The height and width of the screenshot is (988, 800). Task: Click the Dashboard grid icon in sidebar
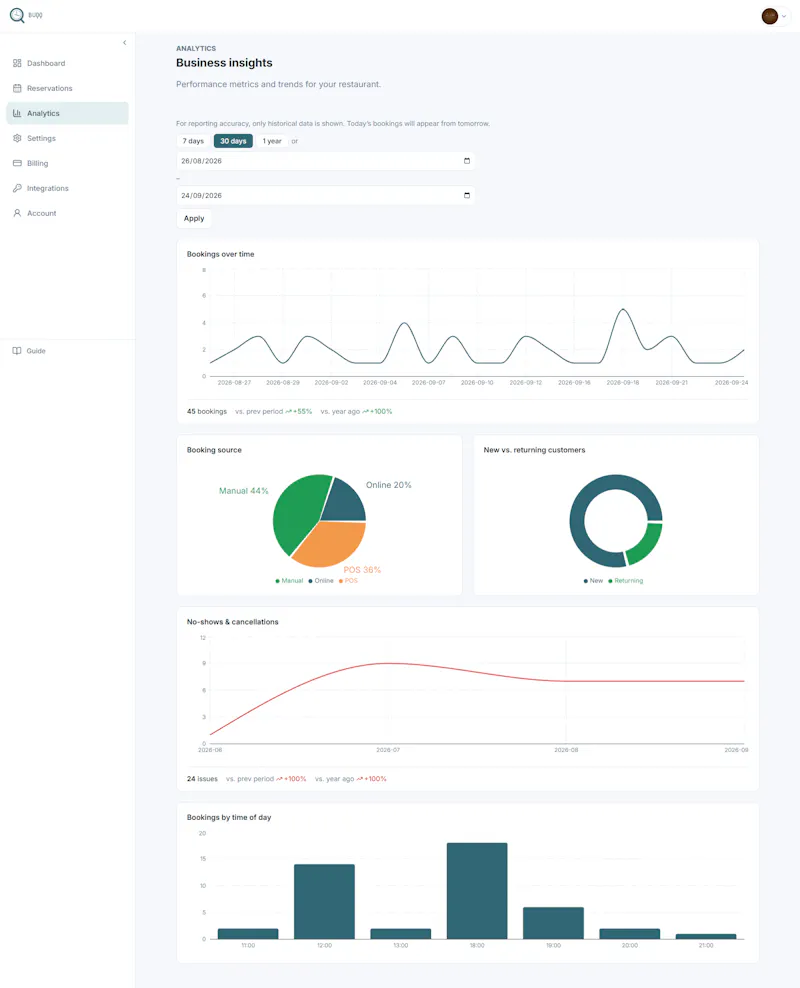pyautogui.click(x=17, y=63)
